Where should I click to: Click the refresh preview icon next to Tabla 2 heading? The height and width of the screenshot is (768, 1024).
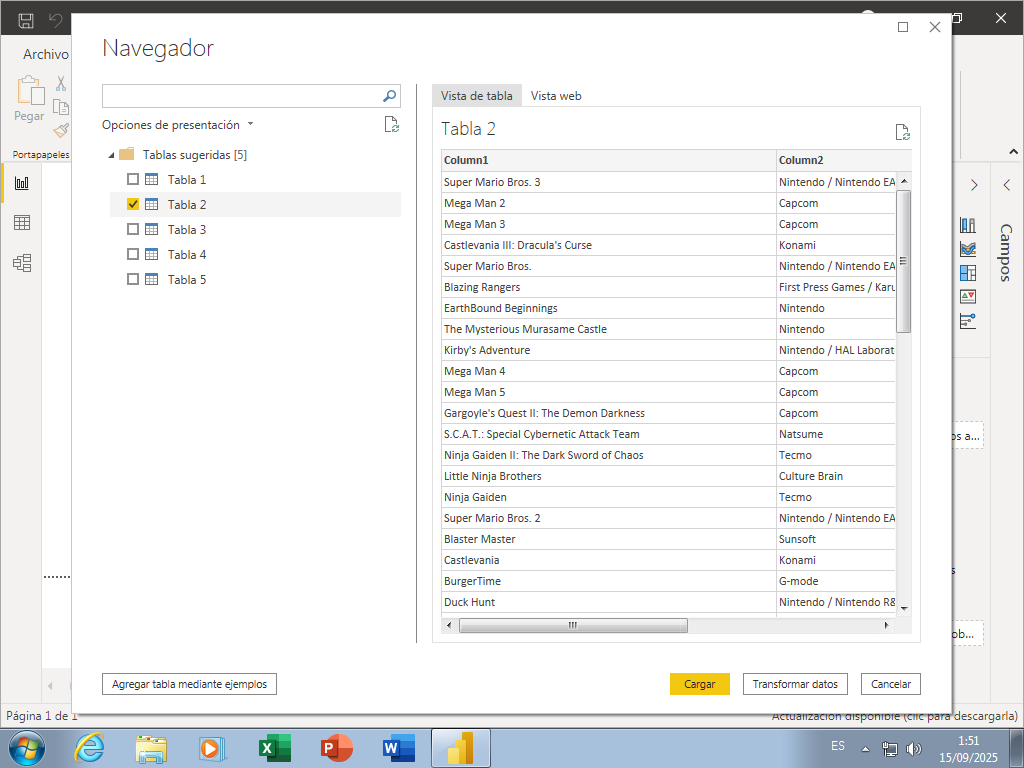tap(903, 132)
